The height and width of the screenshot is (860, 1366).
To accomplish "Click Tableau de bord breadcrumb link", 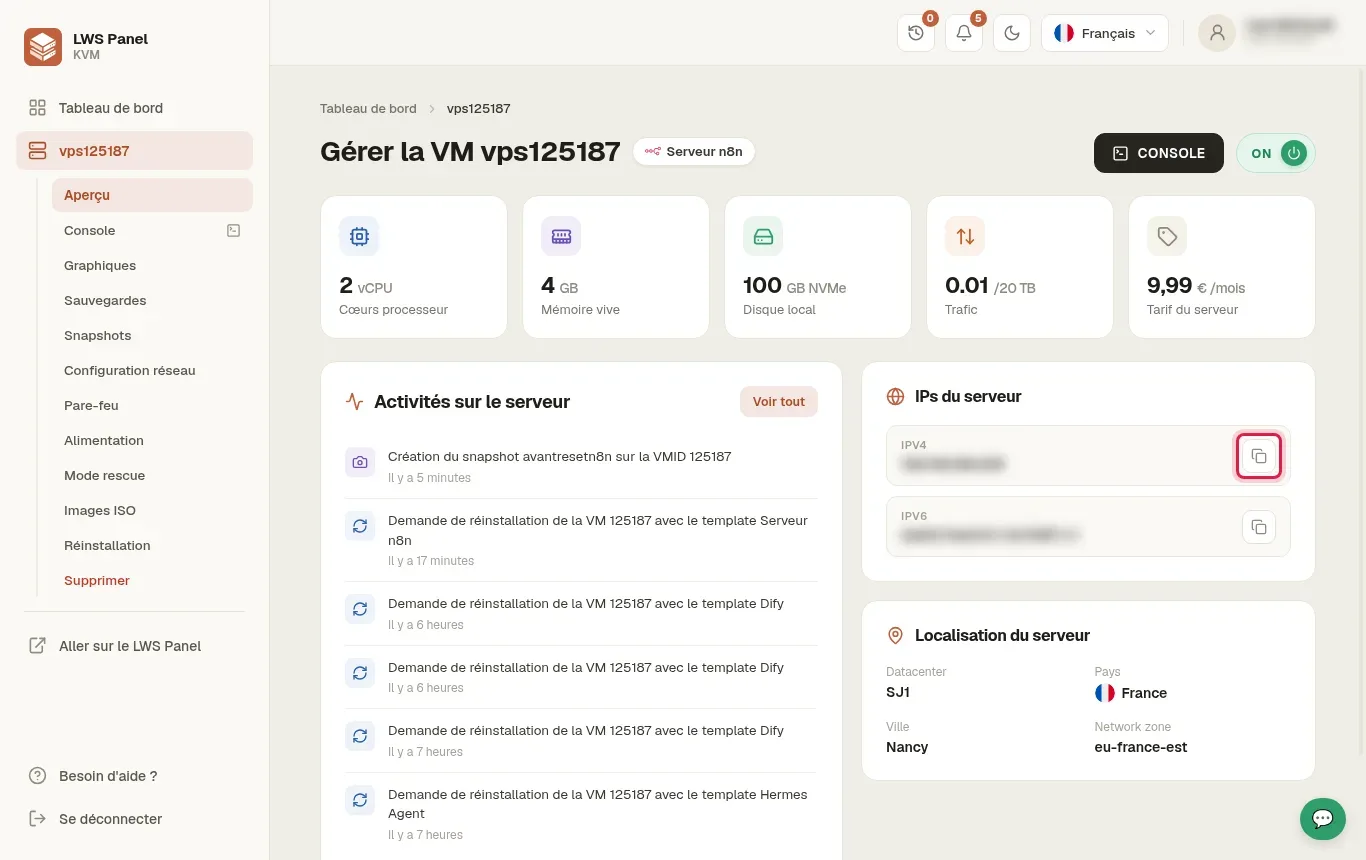I will coord(368,108).
